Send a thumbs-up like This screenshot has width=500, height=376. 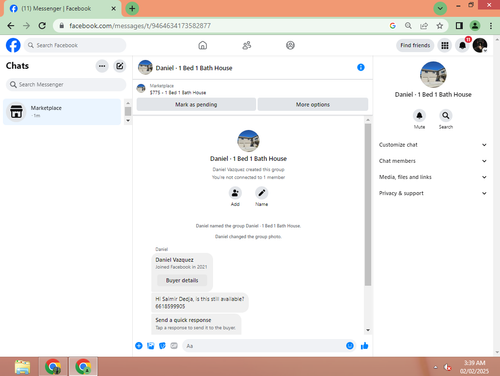pyautogui.click(x=364, y=346)
